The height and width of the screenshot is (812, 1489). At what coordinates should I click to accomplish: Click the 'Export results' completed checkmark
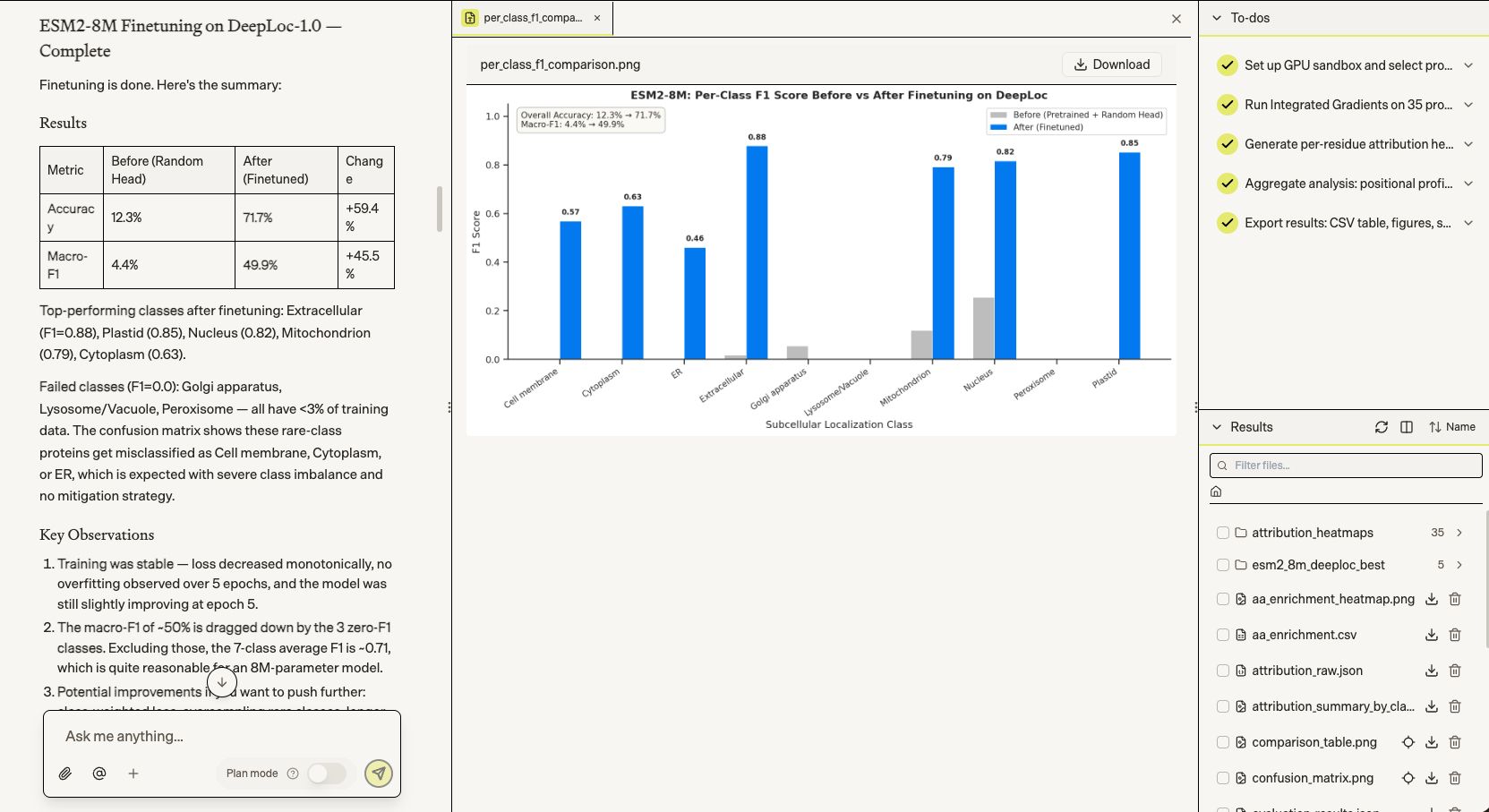pyautogui.click(x=1228, y=223)
